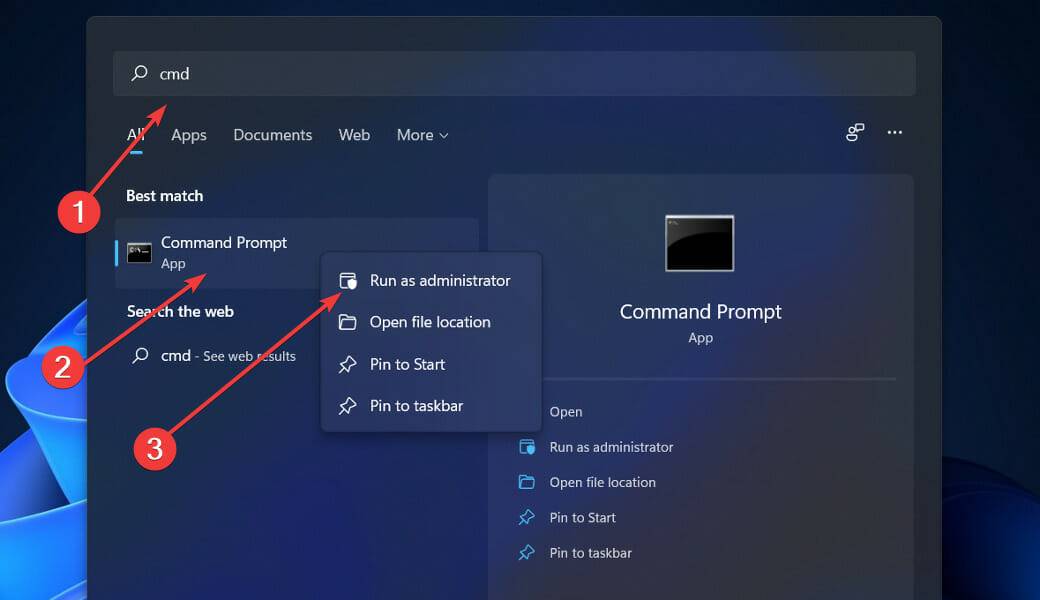Switch to the Documents tab
This screenshot has width=1040, height=600.
272,134
